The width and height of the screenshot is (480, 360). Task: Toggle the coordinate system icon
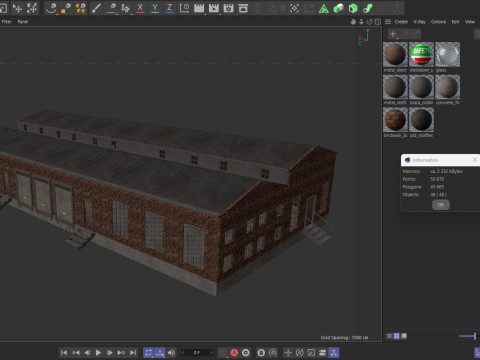point(184,8)
